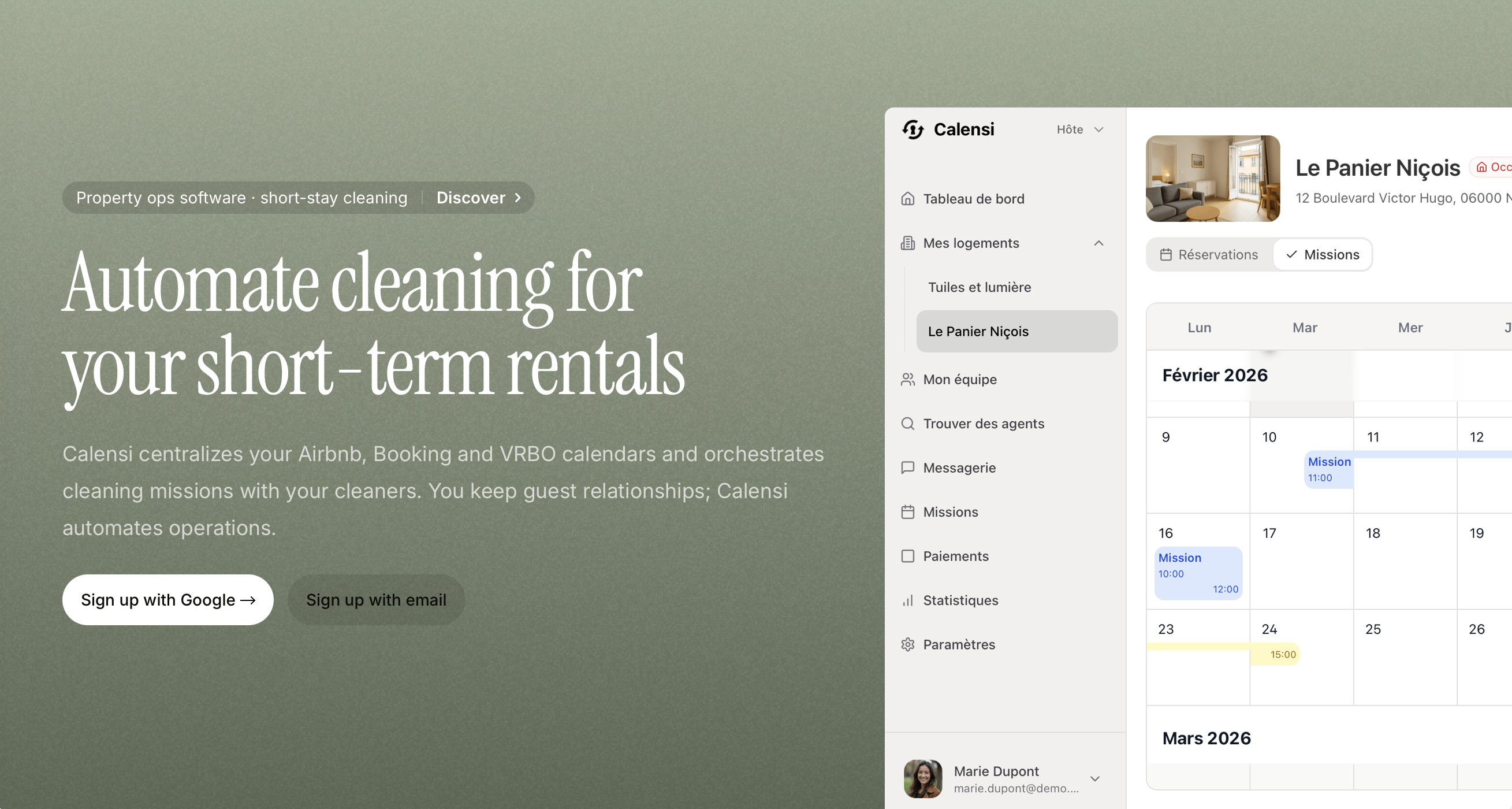Click the 12 Boulevard Victor Hugo address
The height and width of the screenshot is (809, 1512).
[x=1403, y=198]
